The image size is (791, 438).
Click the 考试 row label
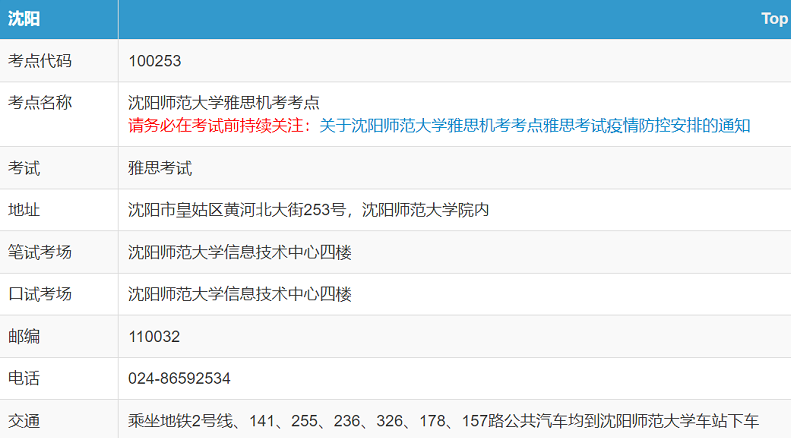[x=24, y=168]
